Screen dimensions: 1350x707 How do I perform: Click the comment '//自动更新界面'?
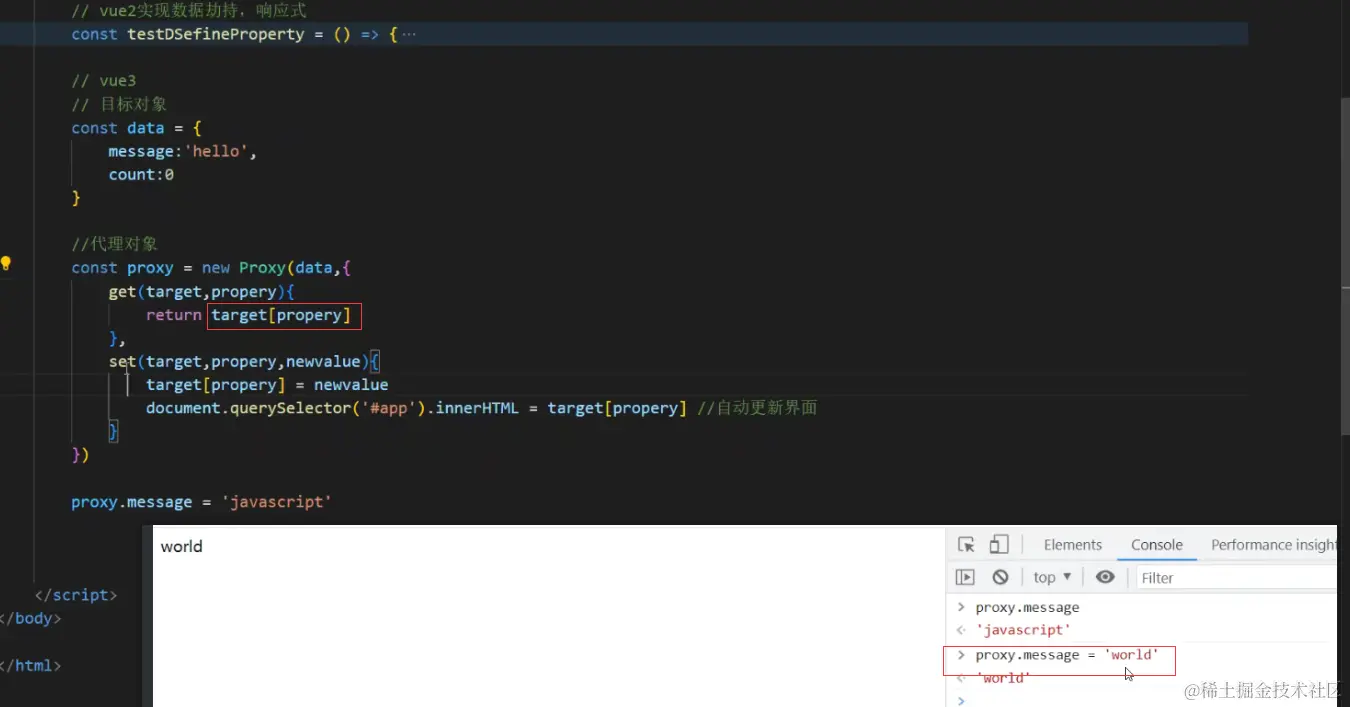757,408
